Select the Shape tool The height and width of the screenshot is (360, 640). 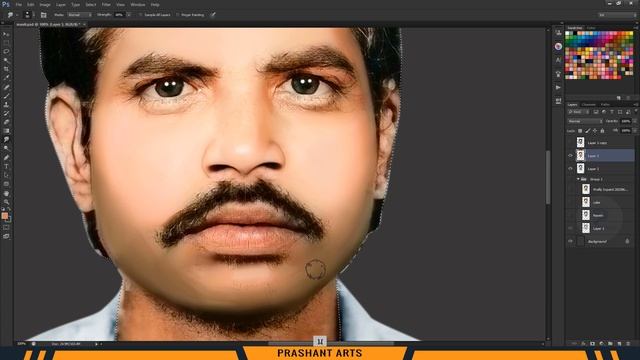[6, 184]
